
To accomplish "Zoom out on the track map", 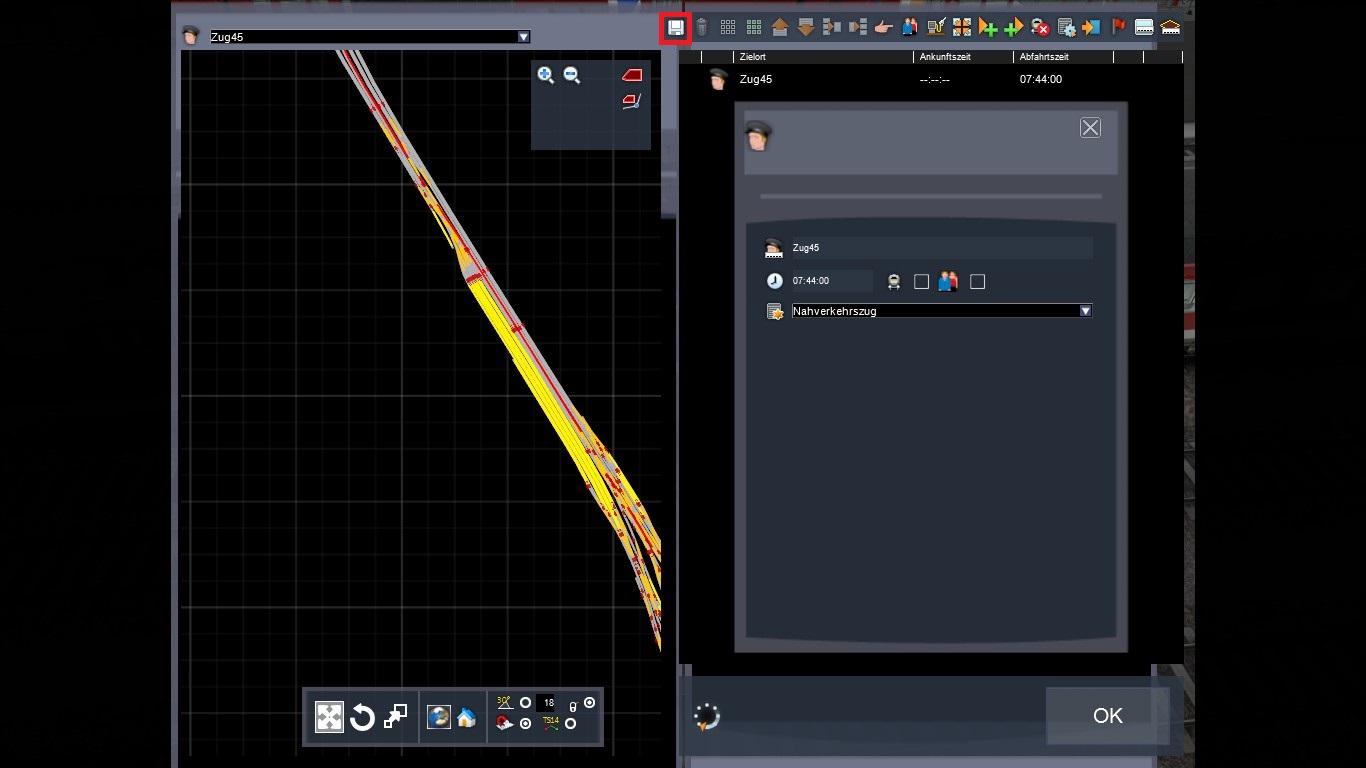I will pyautogui.click(x=572, y=75).
